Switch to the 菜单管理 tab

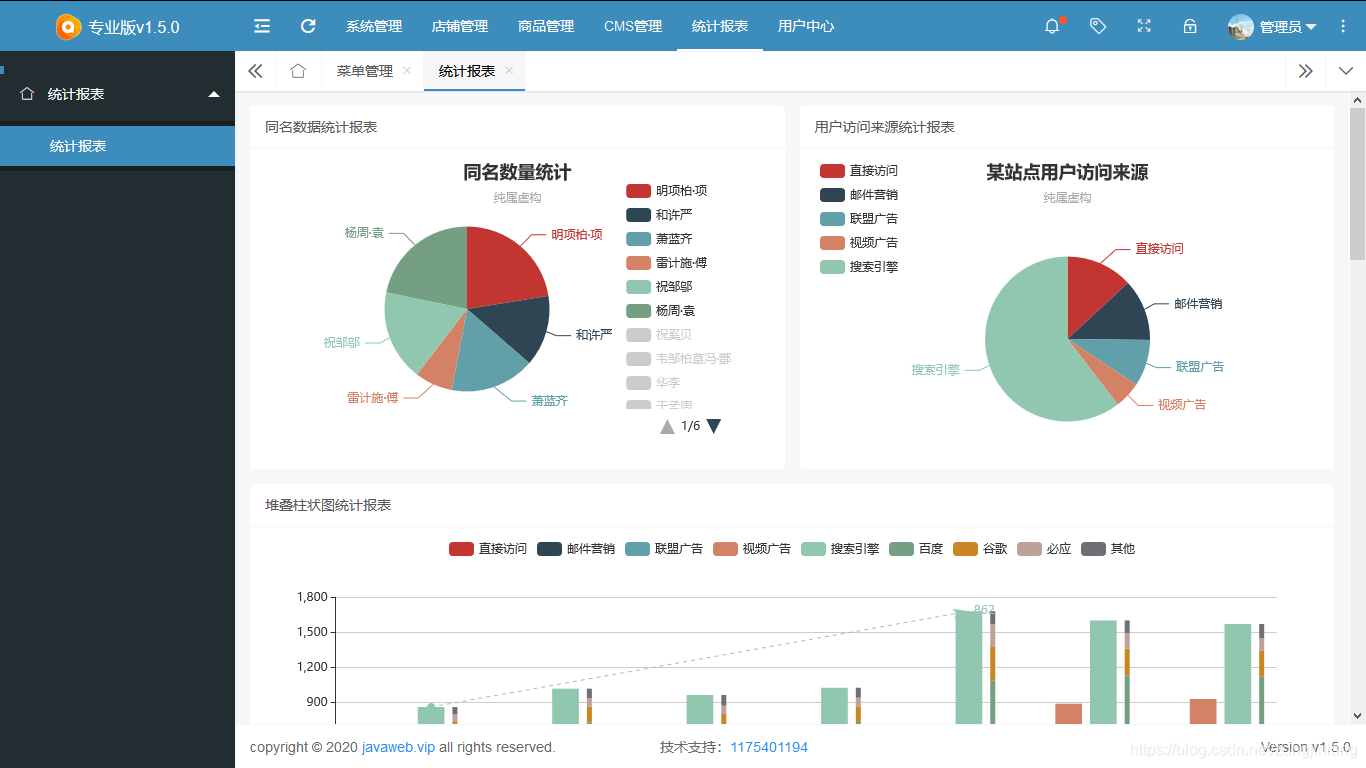click(365, 71)
